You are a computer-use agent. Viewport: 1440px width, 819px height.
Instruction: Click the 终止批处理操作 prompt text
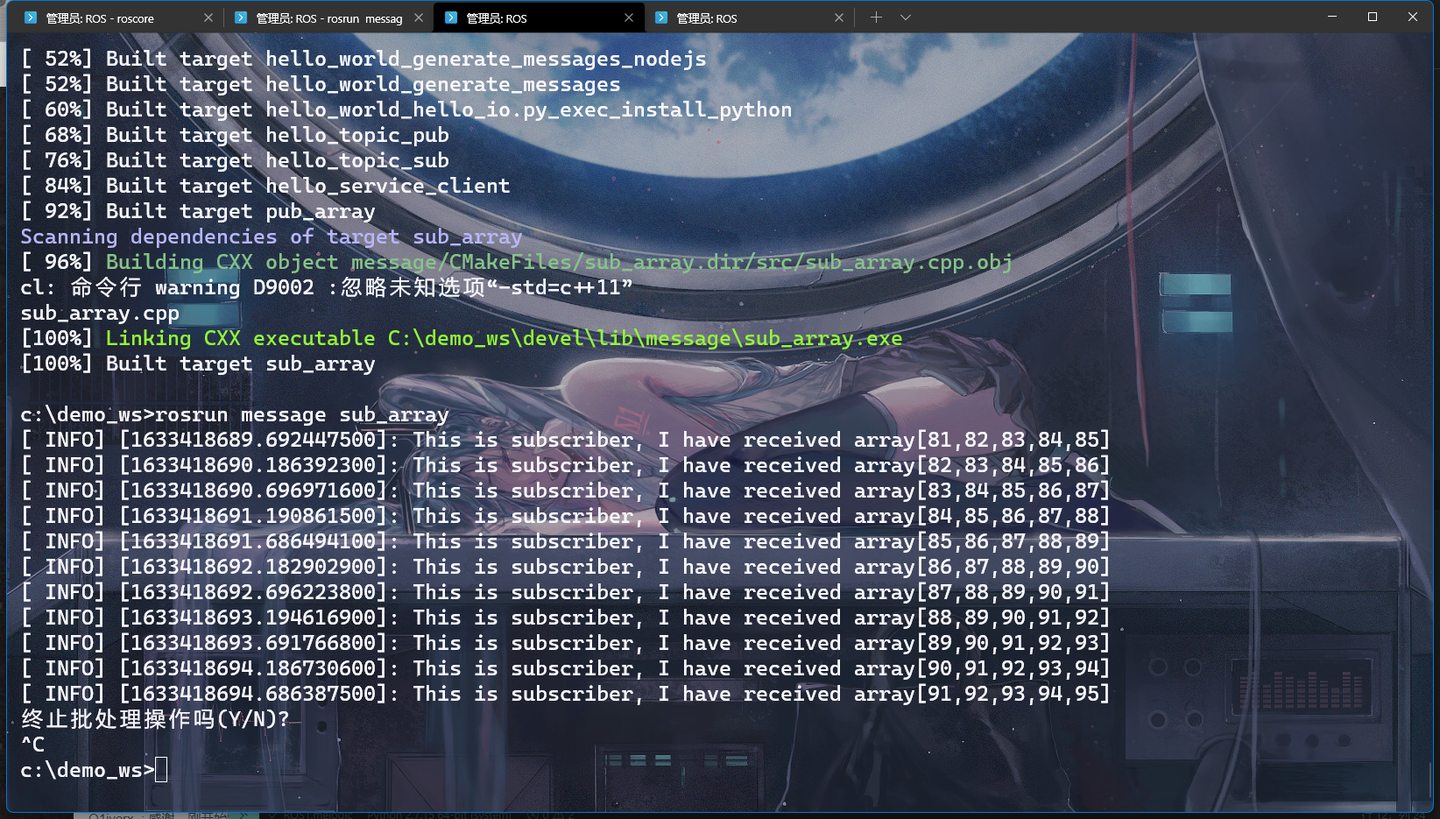click(x=150, y=719)
